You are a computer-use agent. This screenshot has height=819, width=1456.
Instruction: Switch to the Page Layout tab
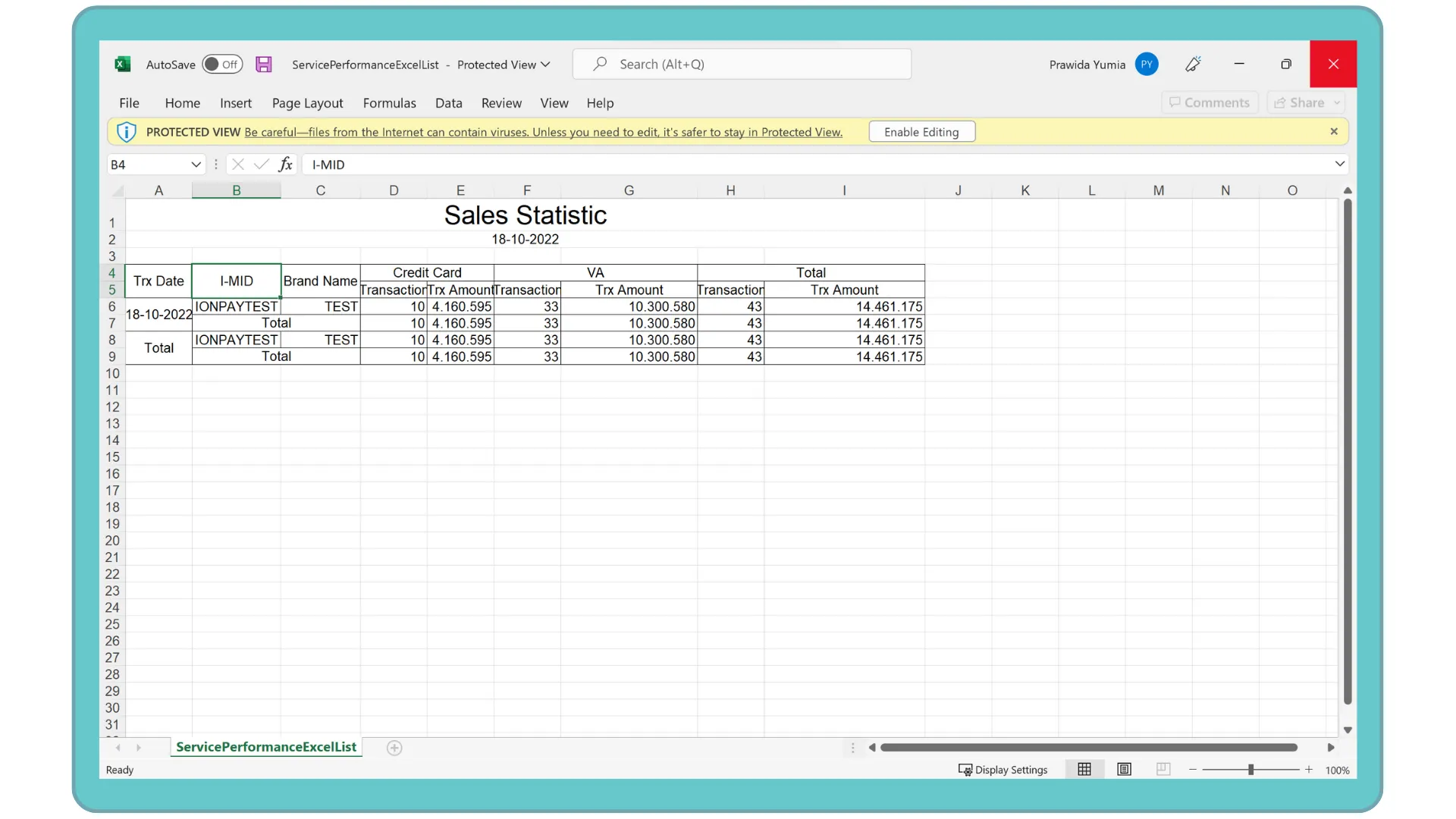pyautogui.click(x=307, y=103)
